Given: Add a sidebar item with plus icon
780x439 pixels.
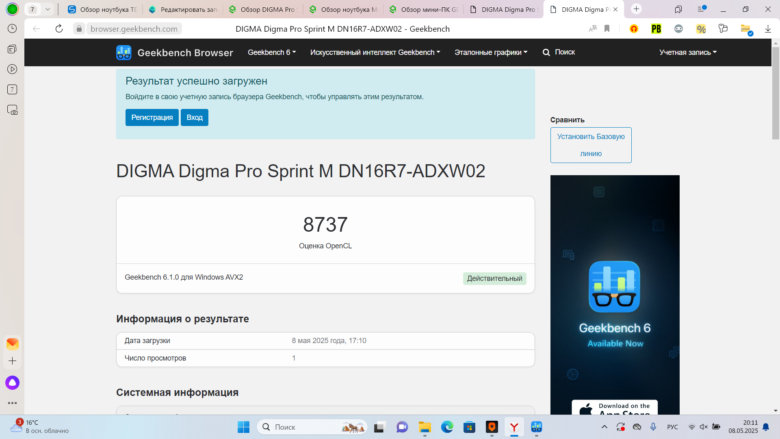Looking at the screenshot, I should [12, 361].
